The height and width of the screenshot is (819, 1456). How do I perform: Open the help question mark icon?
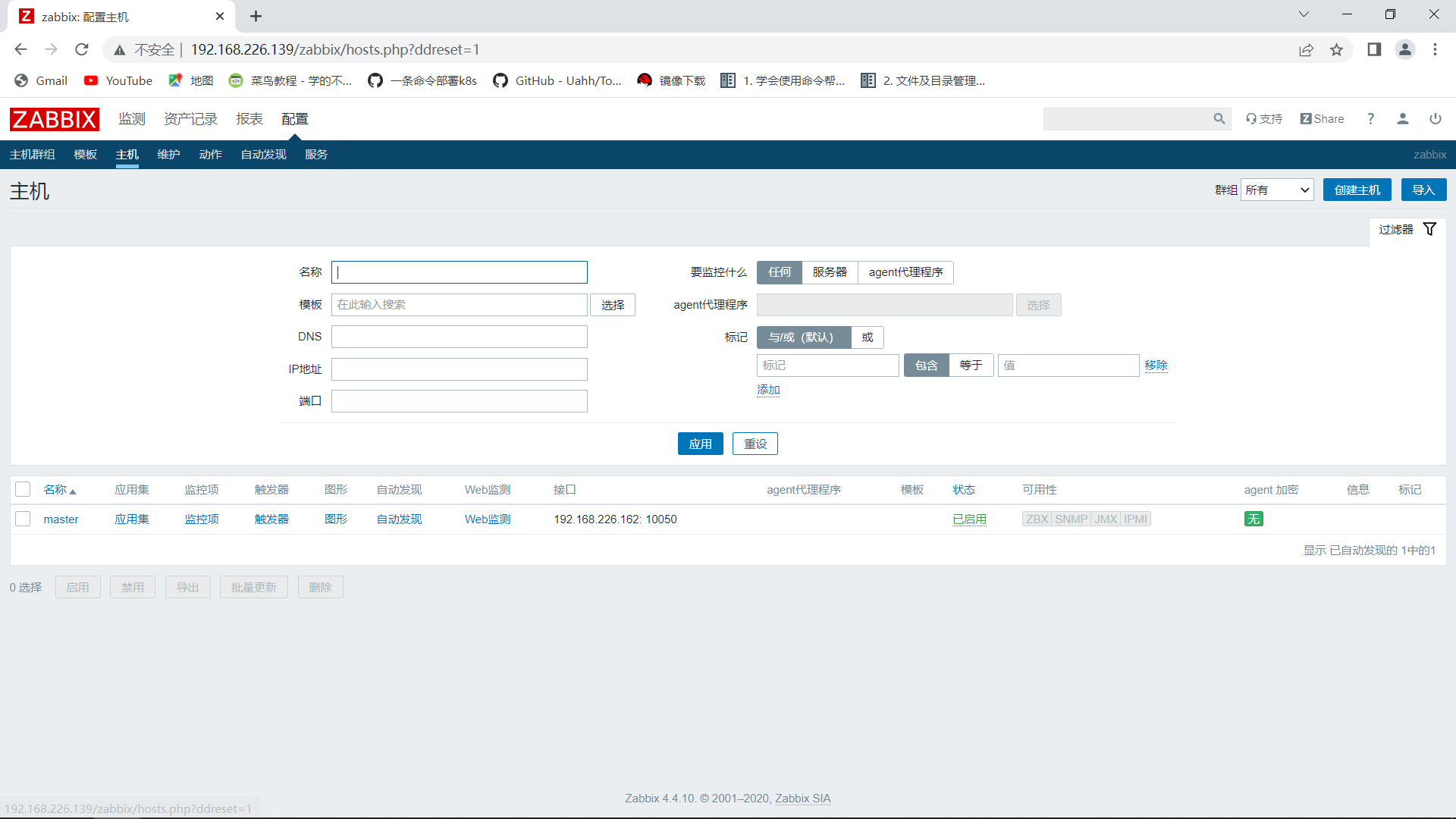(x=1370, y=119)
